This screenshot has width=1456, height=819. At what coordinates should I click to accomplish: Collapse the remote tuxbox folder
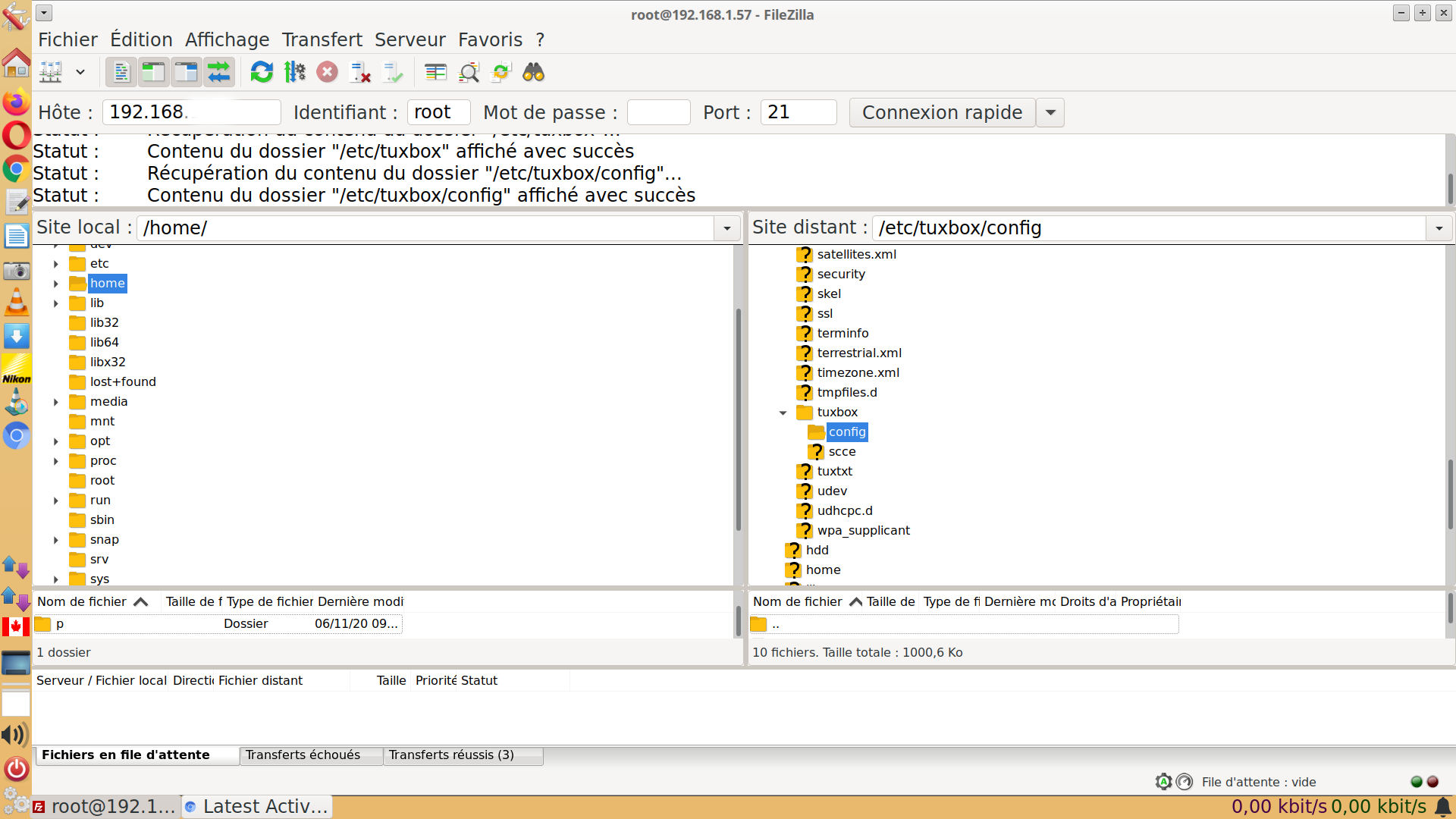coord(783,413)
